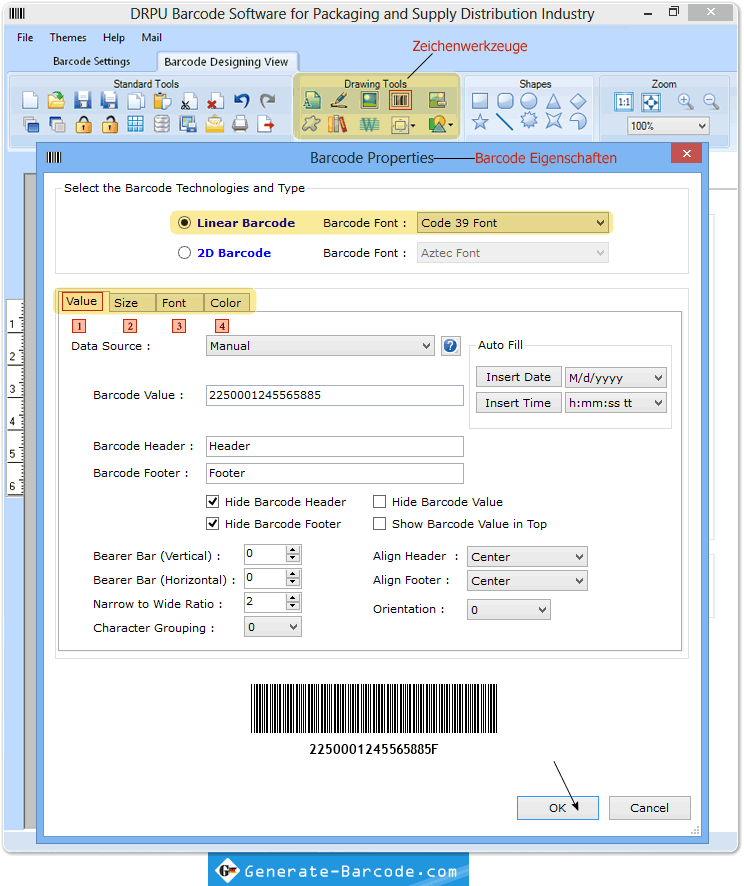Select the Pencil signature drawing tool

click(x=339, y=101)
